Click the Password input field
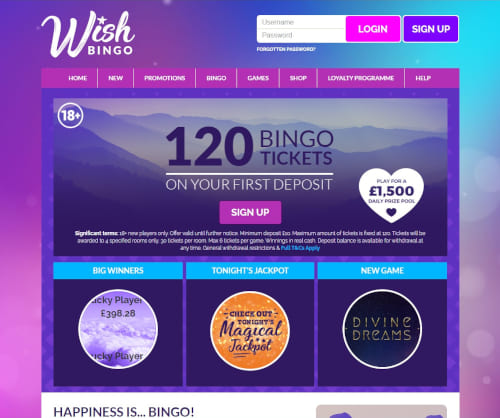This screenshot has height=418, width=500. click(301, 35)
